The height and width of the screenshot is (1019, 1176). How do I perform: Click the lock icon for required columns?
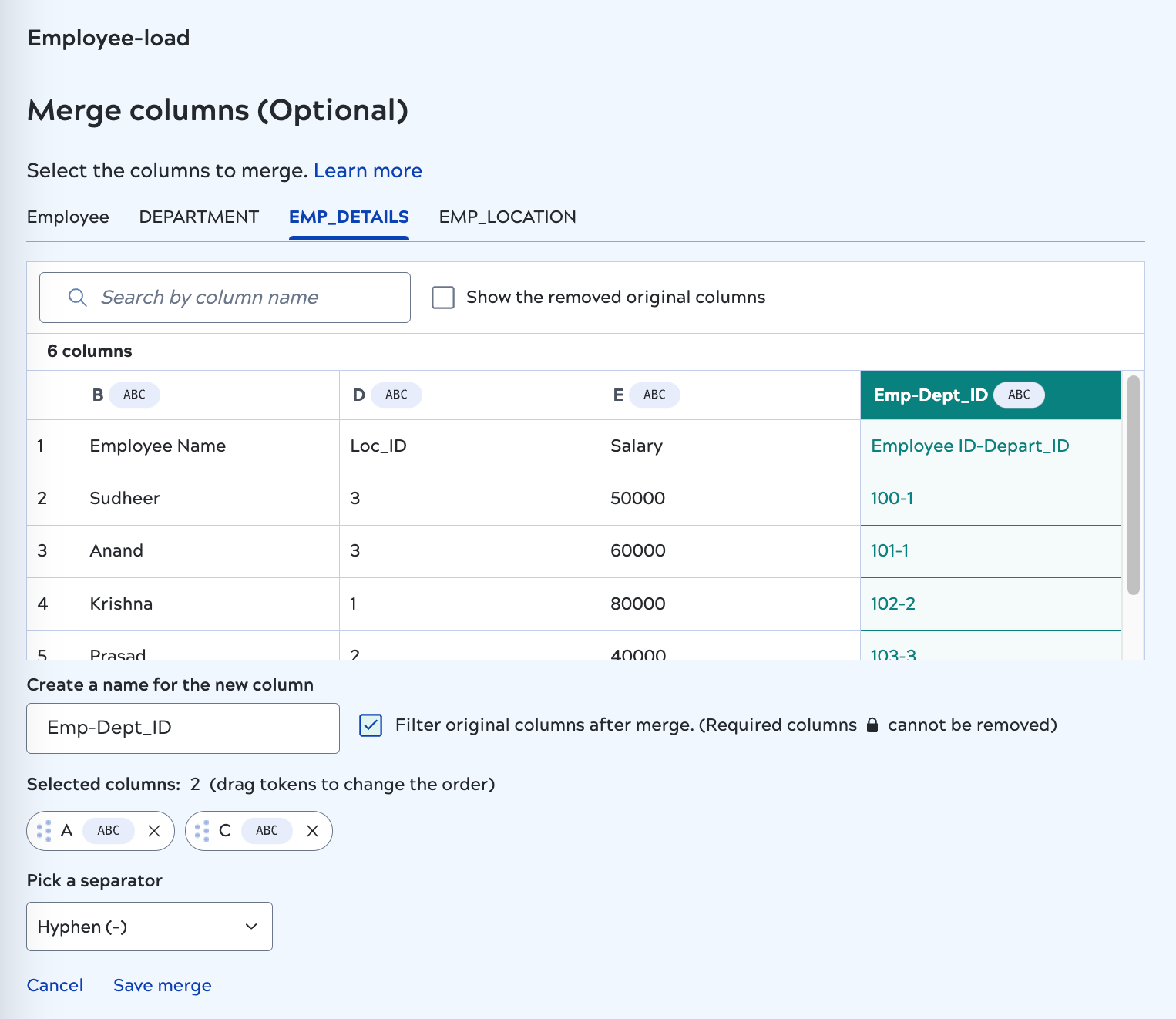tap(872, 725)
